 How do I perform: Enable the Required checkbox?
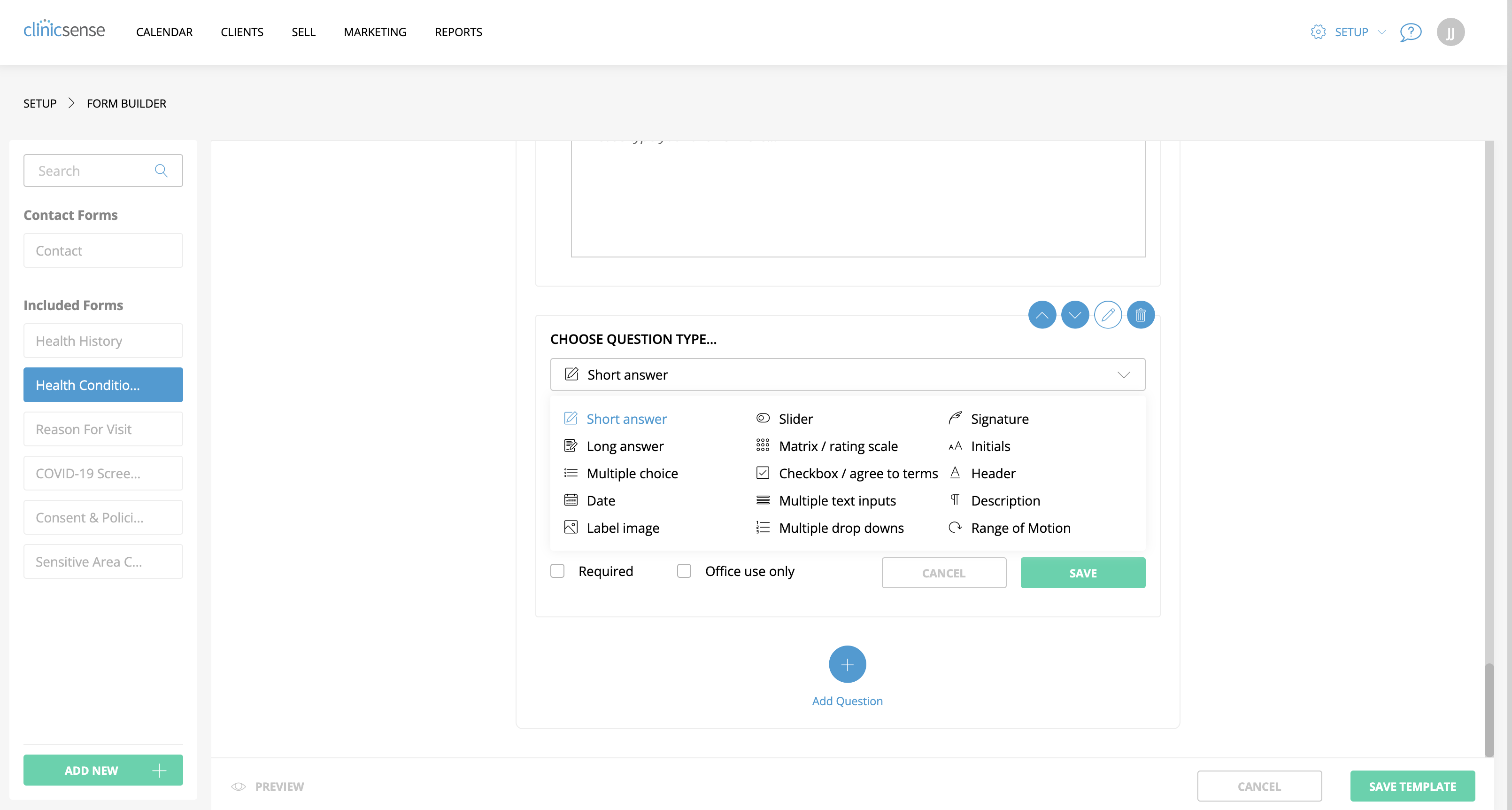click(557, 570)
